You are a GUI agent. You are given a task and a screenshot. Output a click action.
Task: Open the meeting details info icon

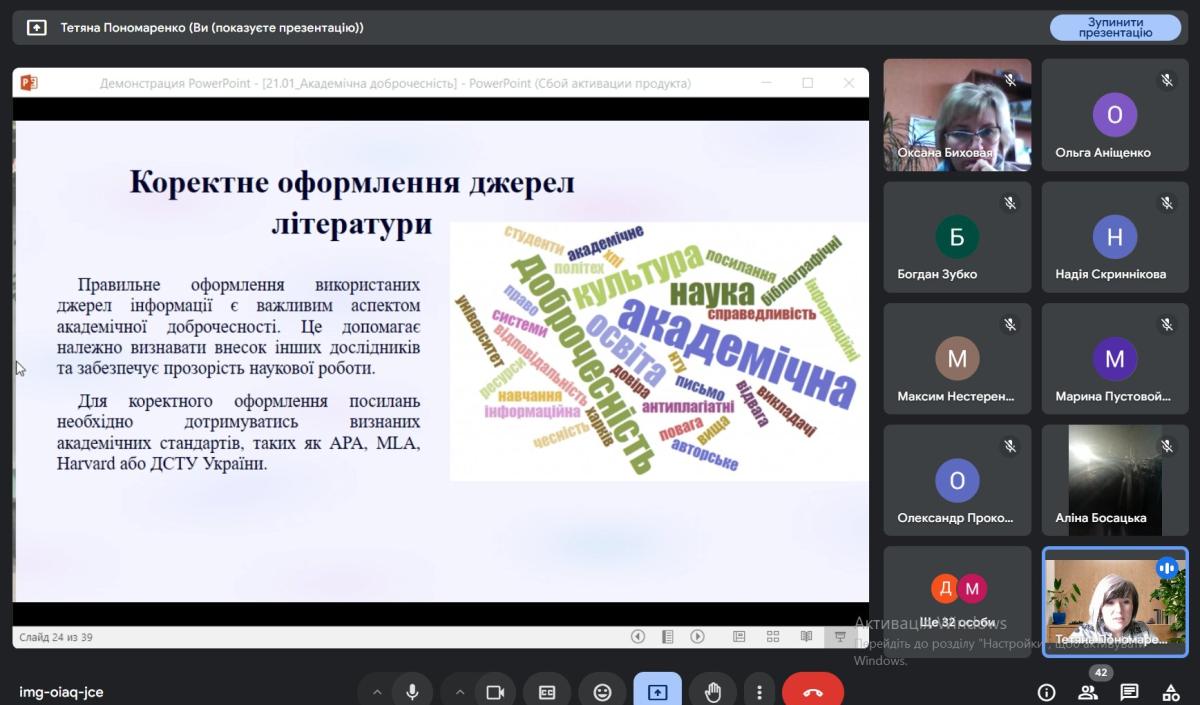pos(1046,692)
